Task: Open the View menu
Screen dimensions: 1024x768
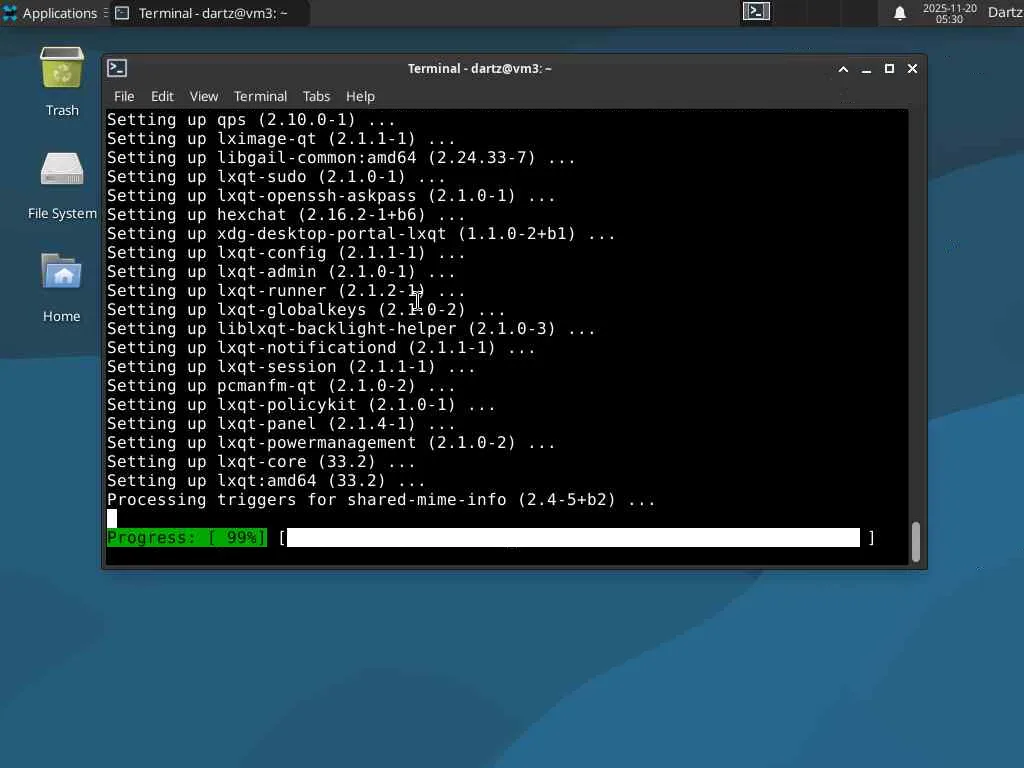Action: pos(204,96)
